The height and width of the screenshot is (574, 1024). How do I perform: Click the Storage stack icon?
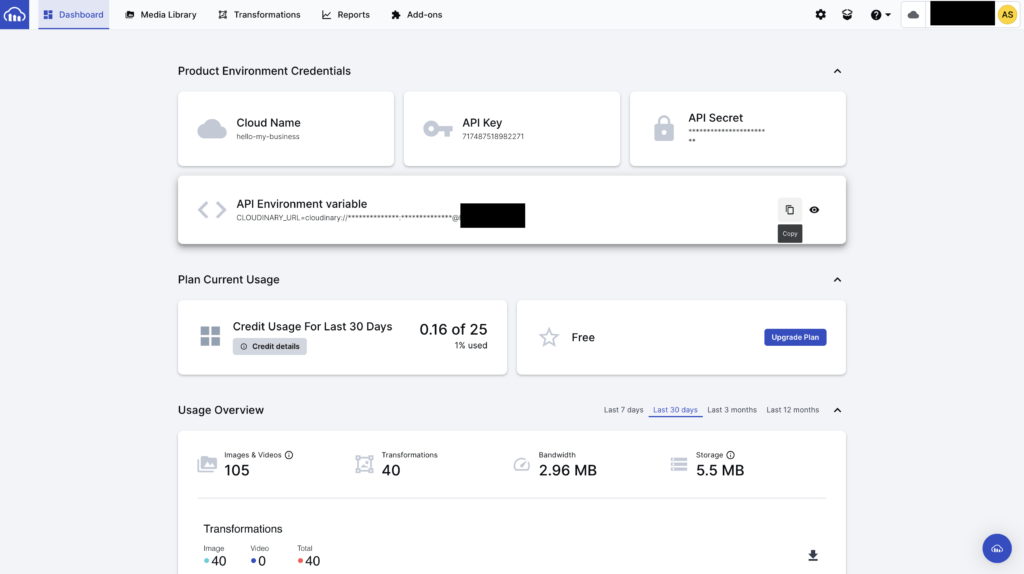click(x=679, y=464)
